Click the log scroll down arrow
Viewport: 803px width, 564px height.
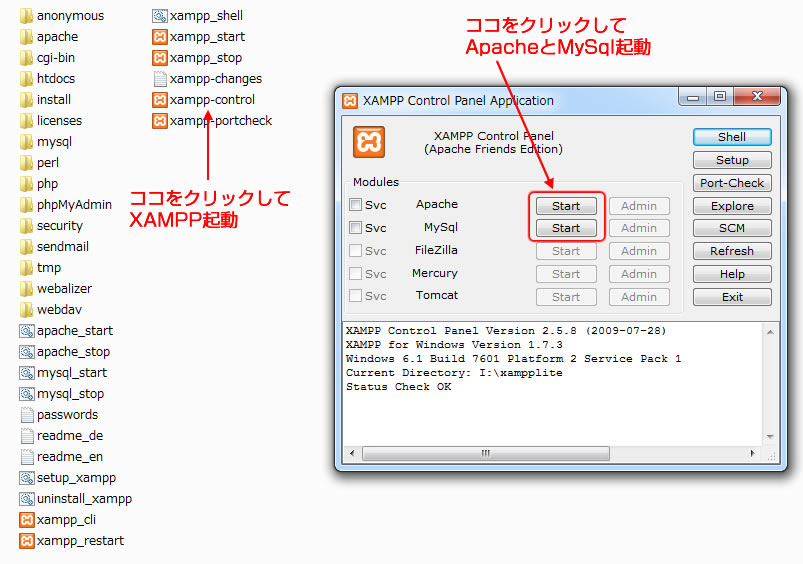tap(770, 436)
